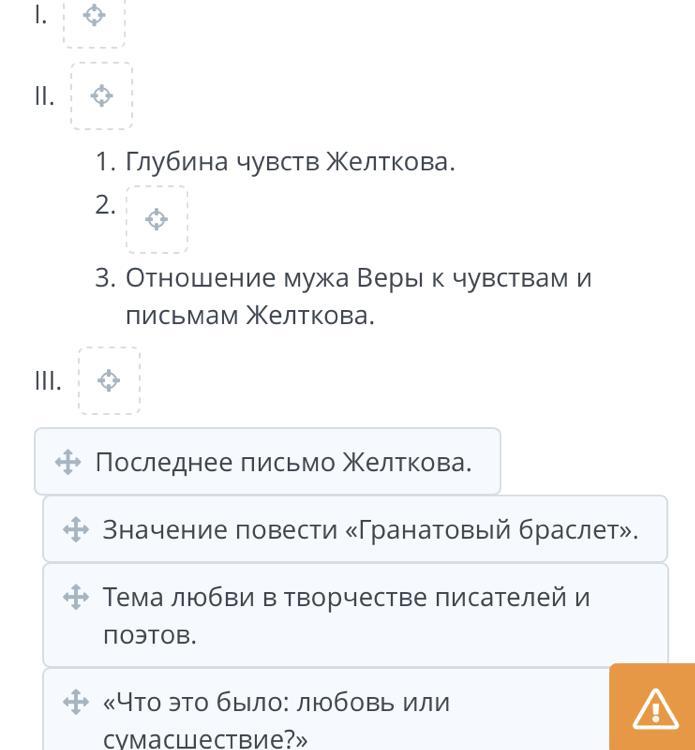This screenshot has height=750, width=695.
Task: Click outline item «Отношение мужа Веры к чувствам»
Action: point(358,295)
